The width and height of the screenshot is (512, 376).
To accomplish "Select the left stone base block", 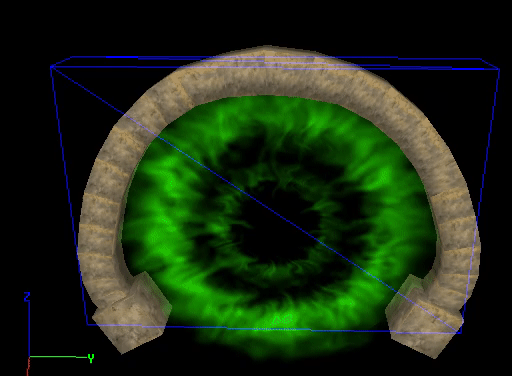I will [133, 312].
